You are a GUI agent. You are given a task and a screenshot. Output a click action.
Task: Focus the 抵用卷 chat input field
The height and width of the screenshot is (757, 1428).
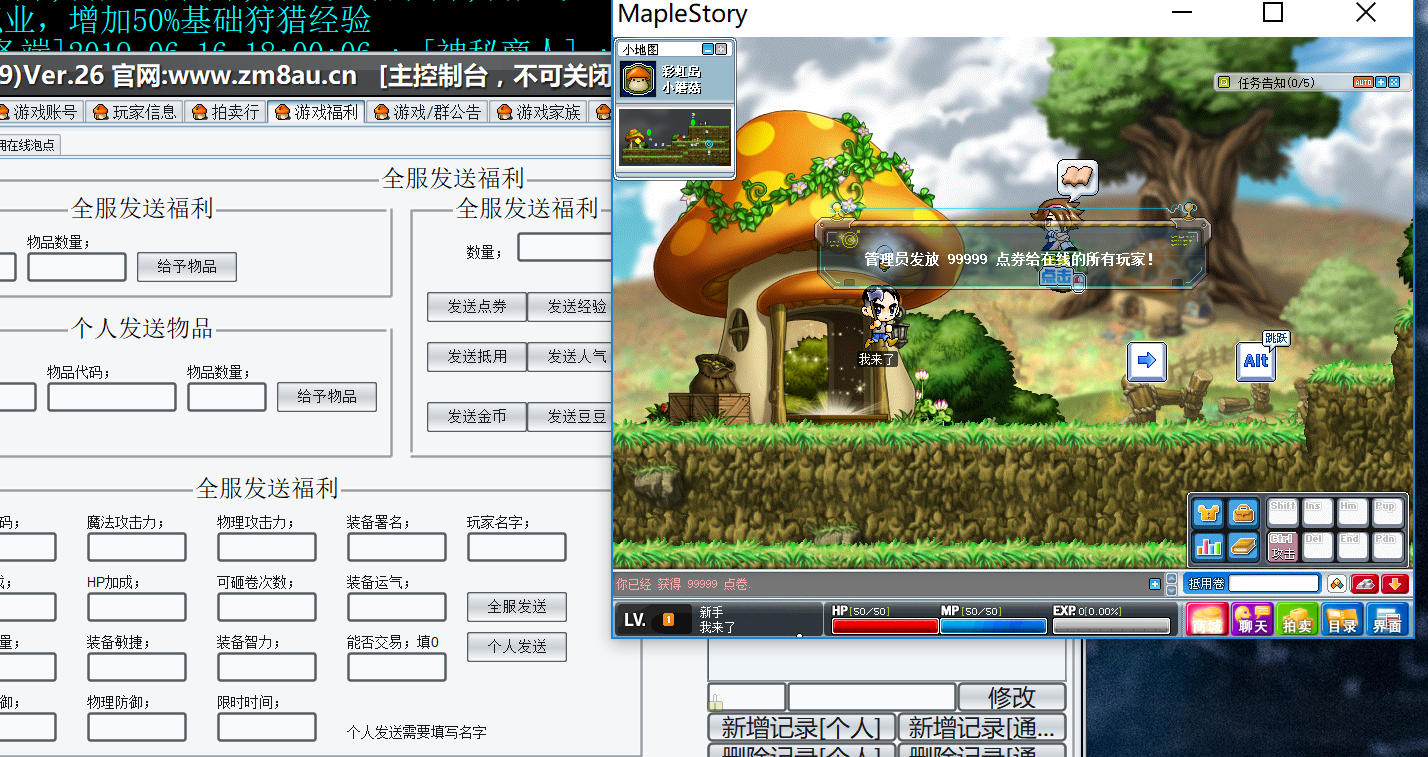[x=1274, y=583]
